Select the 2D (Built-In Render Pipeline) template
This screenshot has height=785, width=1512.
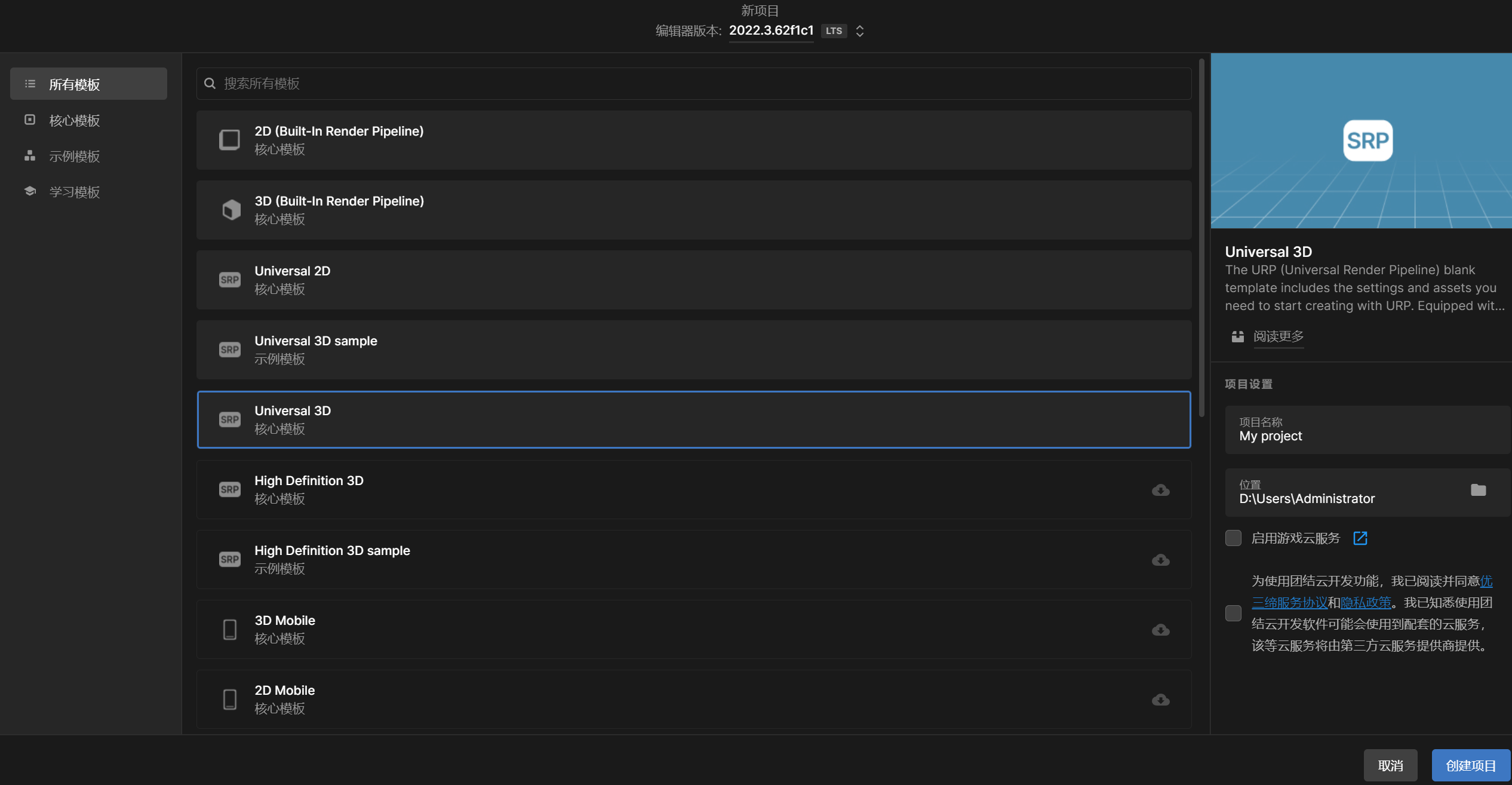click(694, 140)
